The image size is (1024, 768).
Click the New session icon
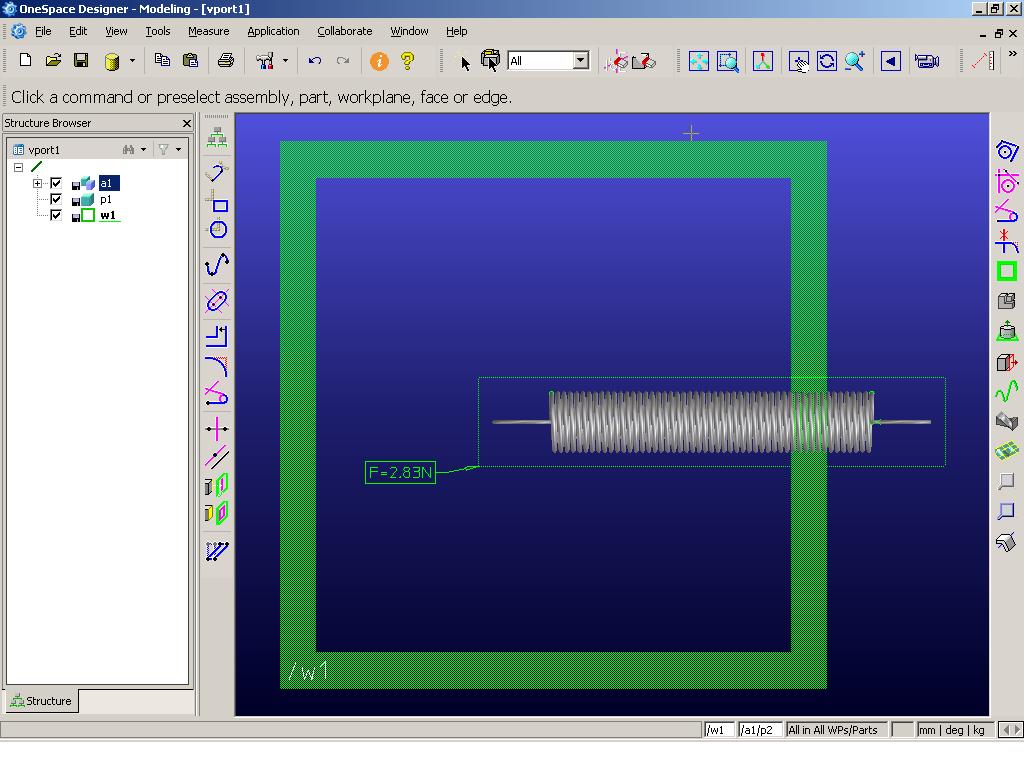point(25,61)
